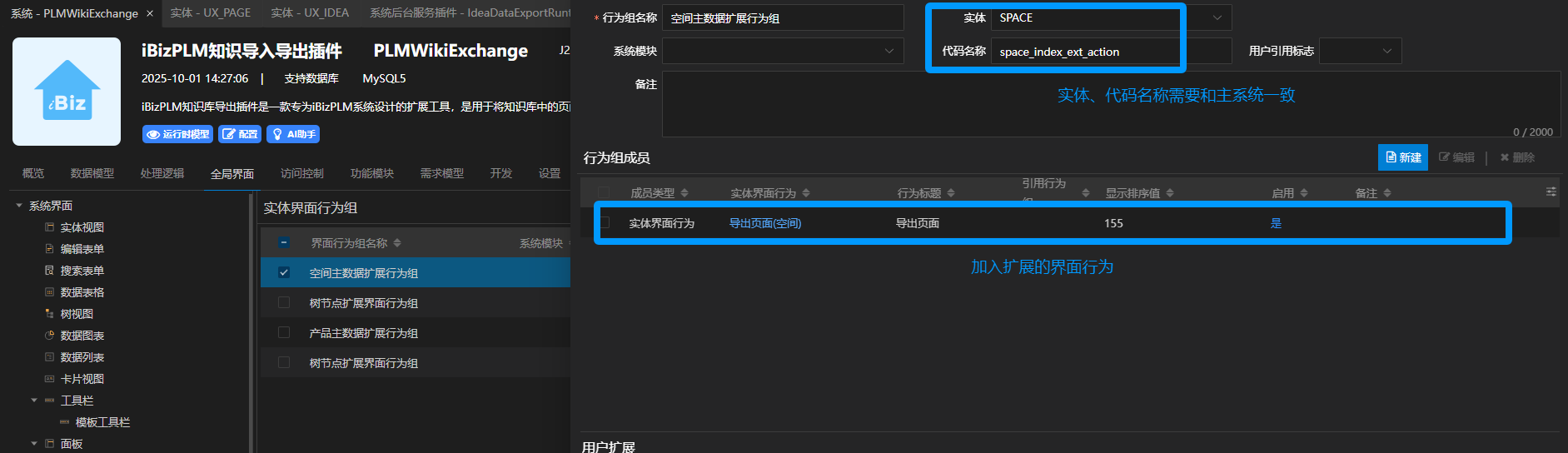Open table column settings icon
1568x453 pixels.
tap(1551, 192)
